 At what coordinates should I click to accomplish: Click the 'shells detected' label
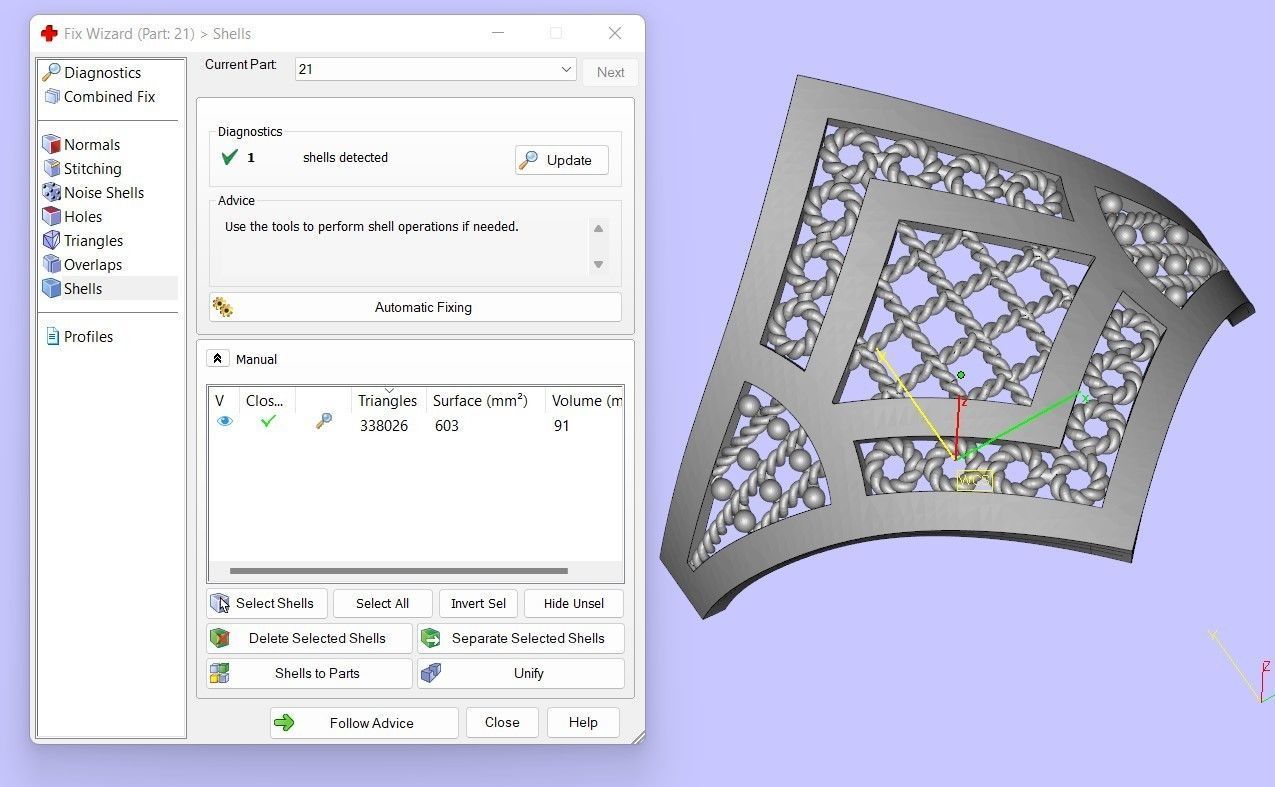click(345, 158)
